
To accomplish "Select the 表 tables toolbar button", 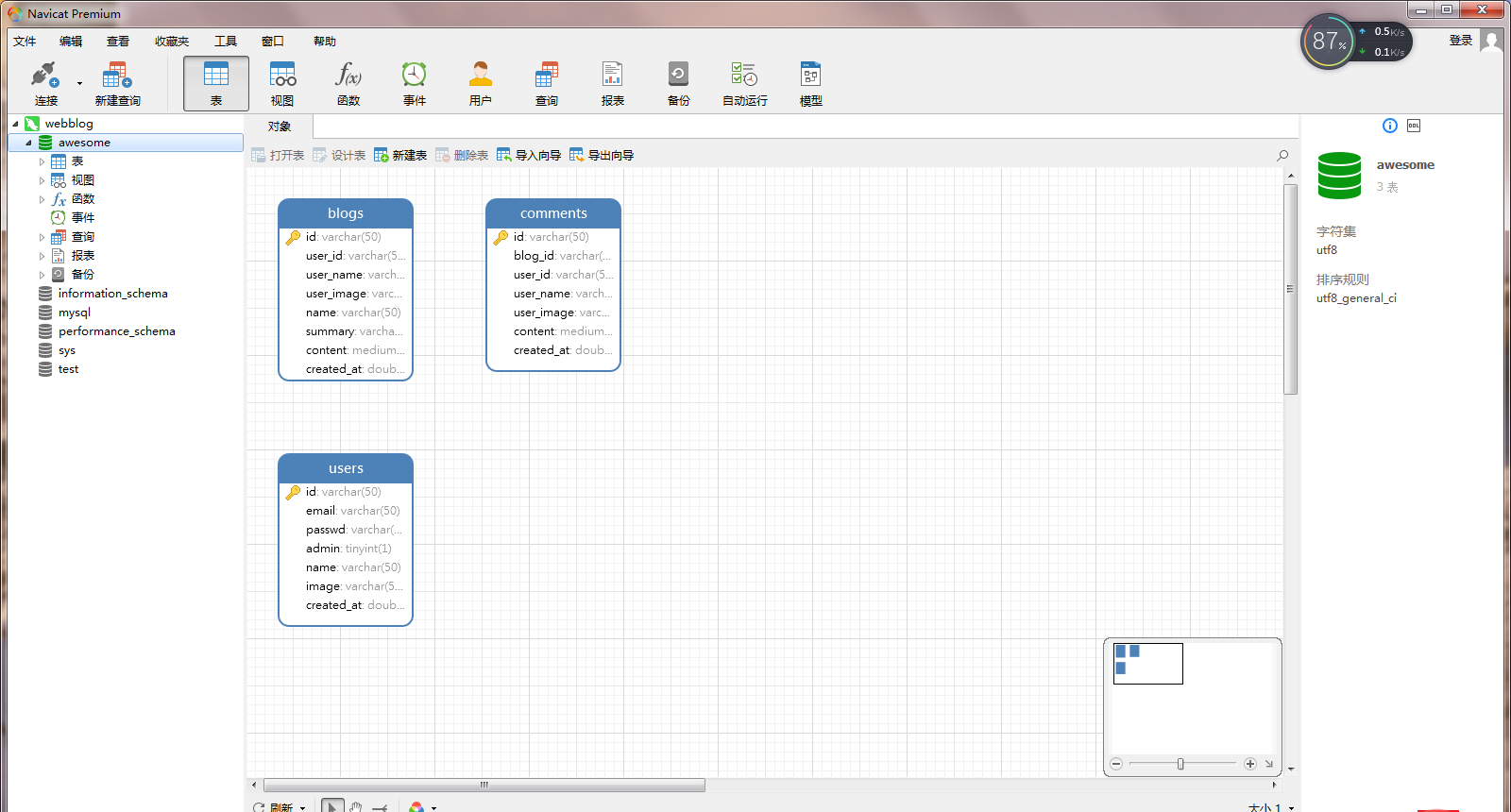I will (216, 83).
